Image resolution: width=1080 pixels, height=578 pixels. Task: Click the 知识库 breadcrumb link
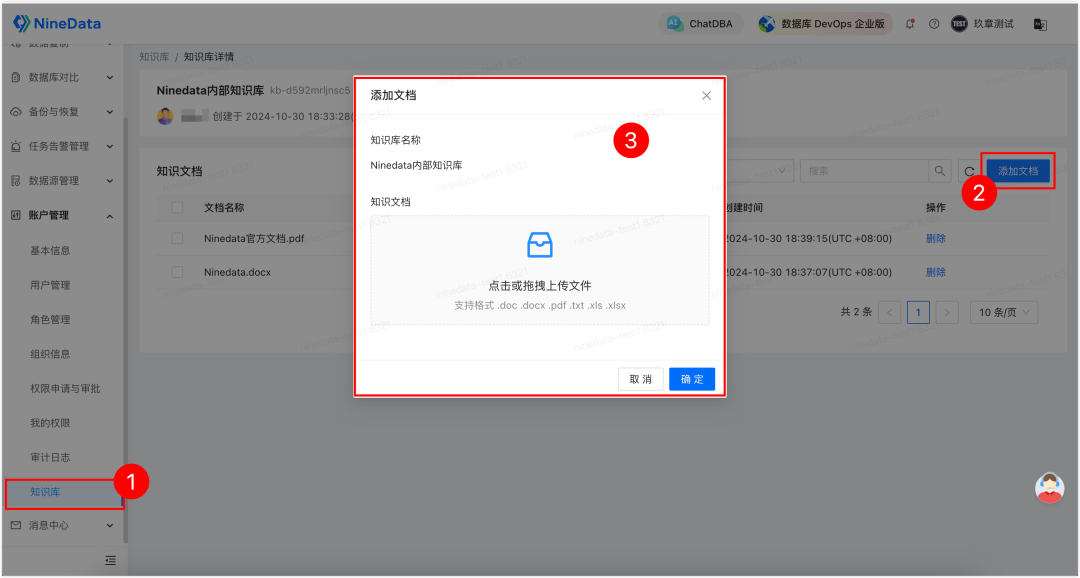[154, 56]
